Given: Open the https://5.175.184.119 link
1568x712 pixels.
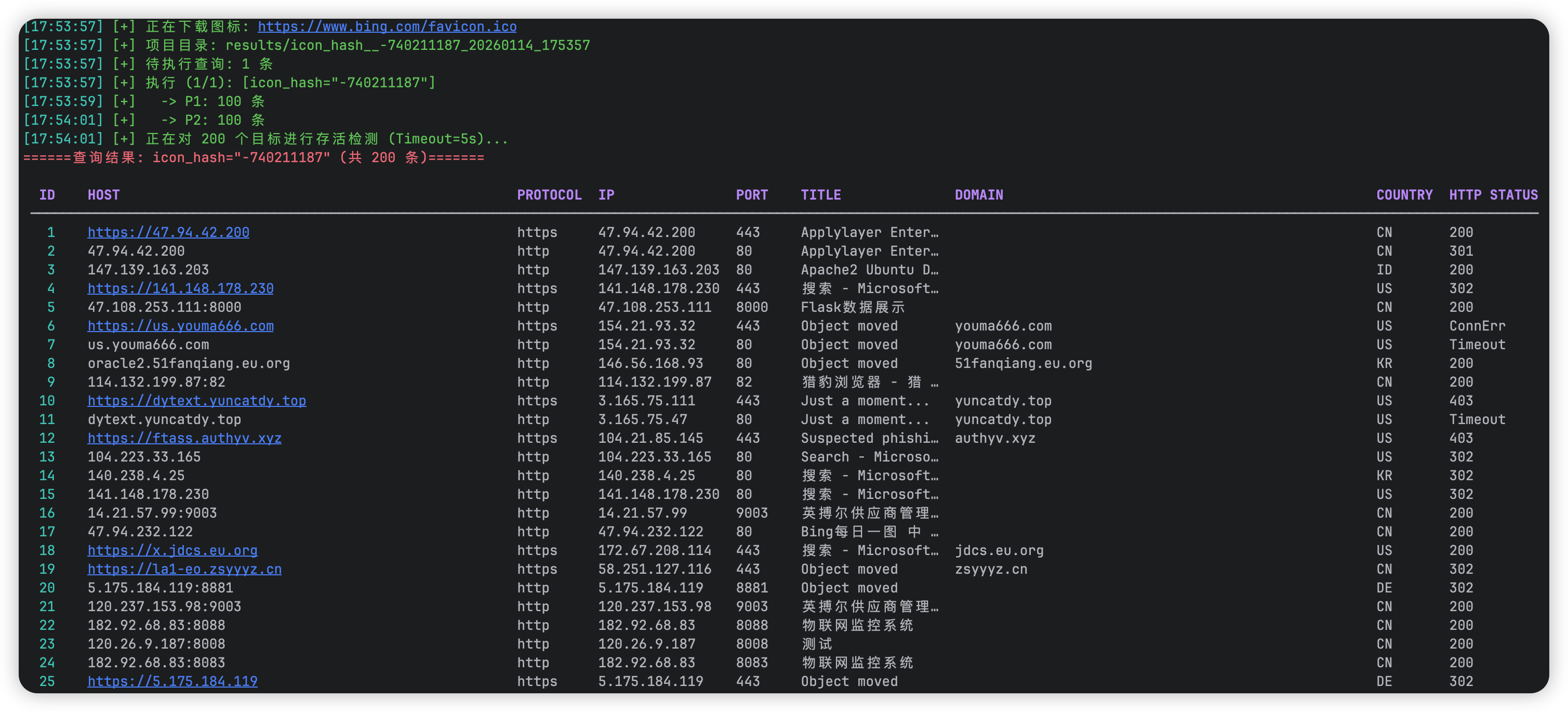Looking at the screenshot, I should tap(172, 681).
